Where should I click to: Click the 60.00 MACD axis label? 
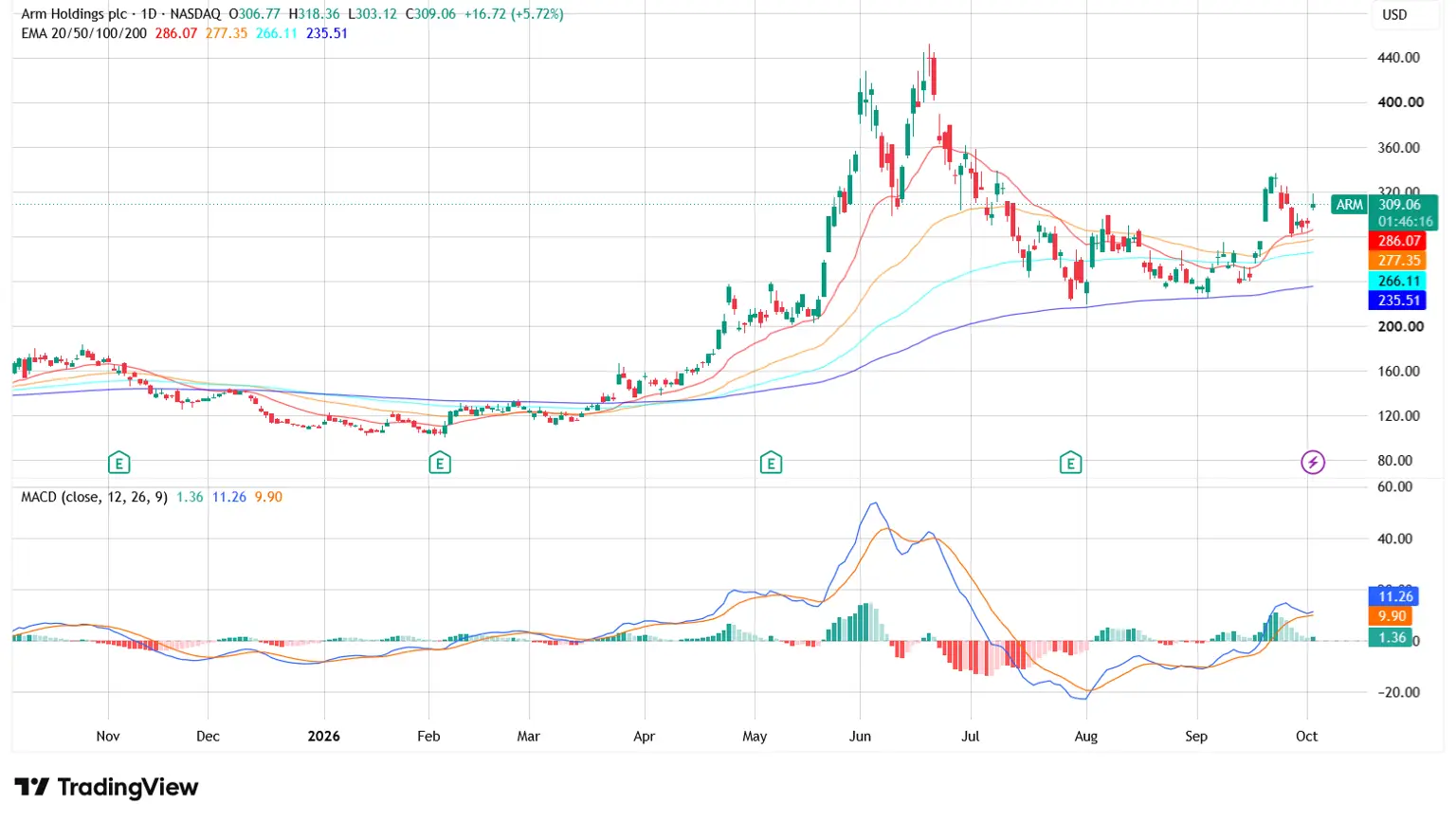tap(1394, 486)
